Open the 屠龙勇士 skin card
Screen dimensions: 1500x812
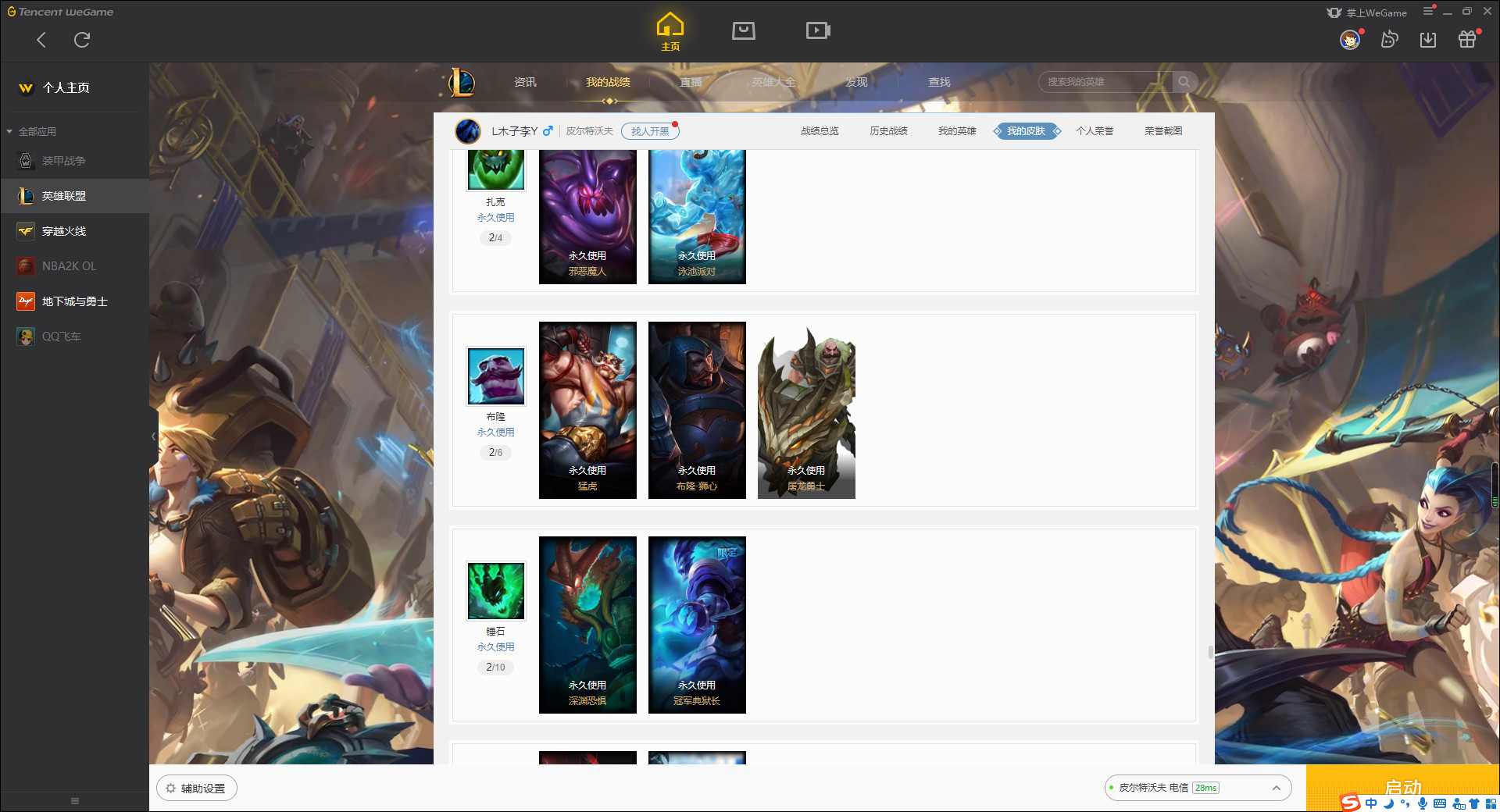806,410
